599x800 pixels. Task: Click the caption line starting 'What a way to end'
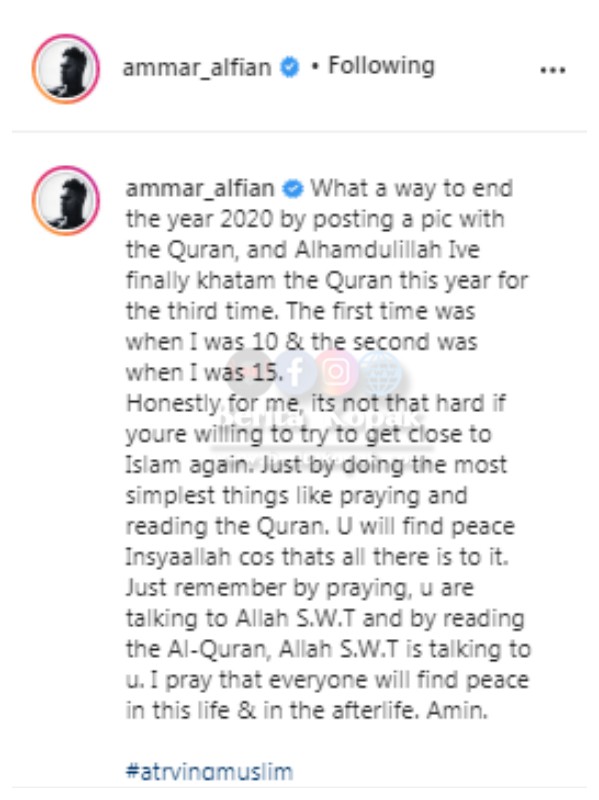point(412,189)
